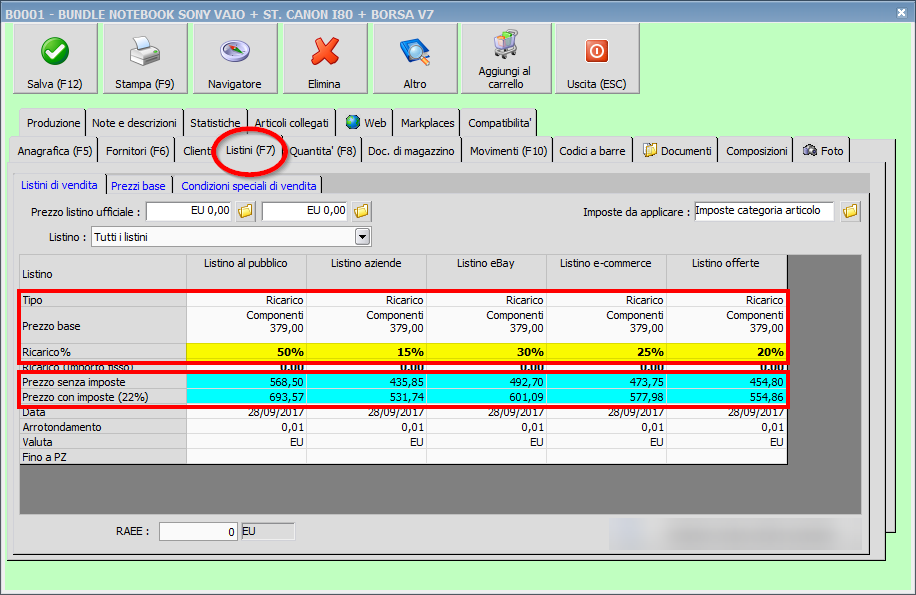
Task: Open the Foto tab with camera icon
Action: (x=823, y=151)
